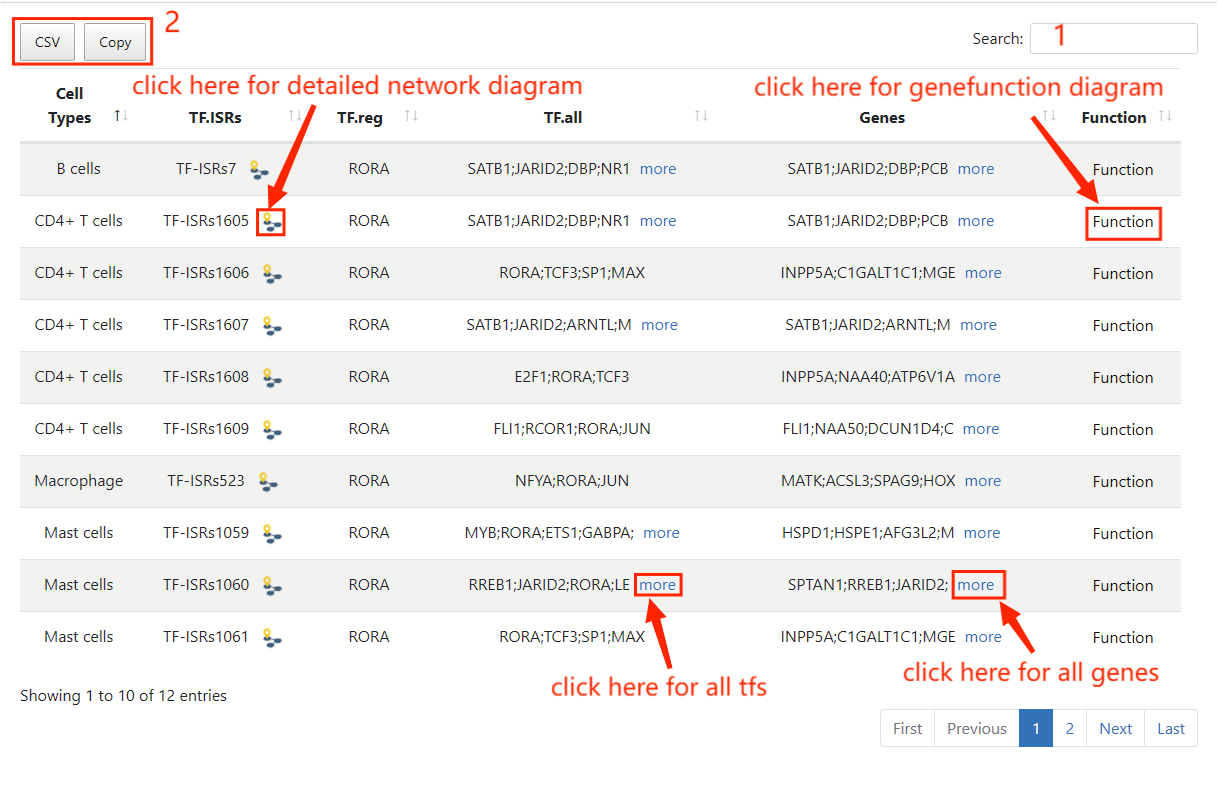Viewport: 1218px width, 793px height.
Task: Open network diagram icon for TF-ISRs1060
Action: coord(271,585)
